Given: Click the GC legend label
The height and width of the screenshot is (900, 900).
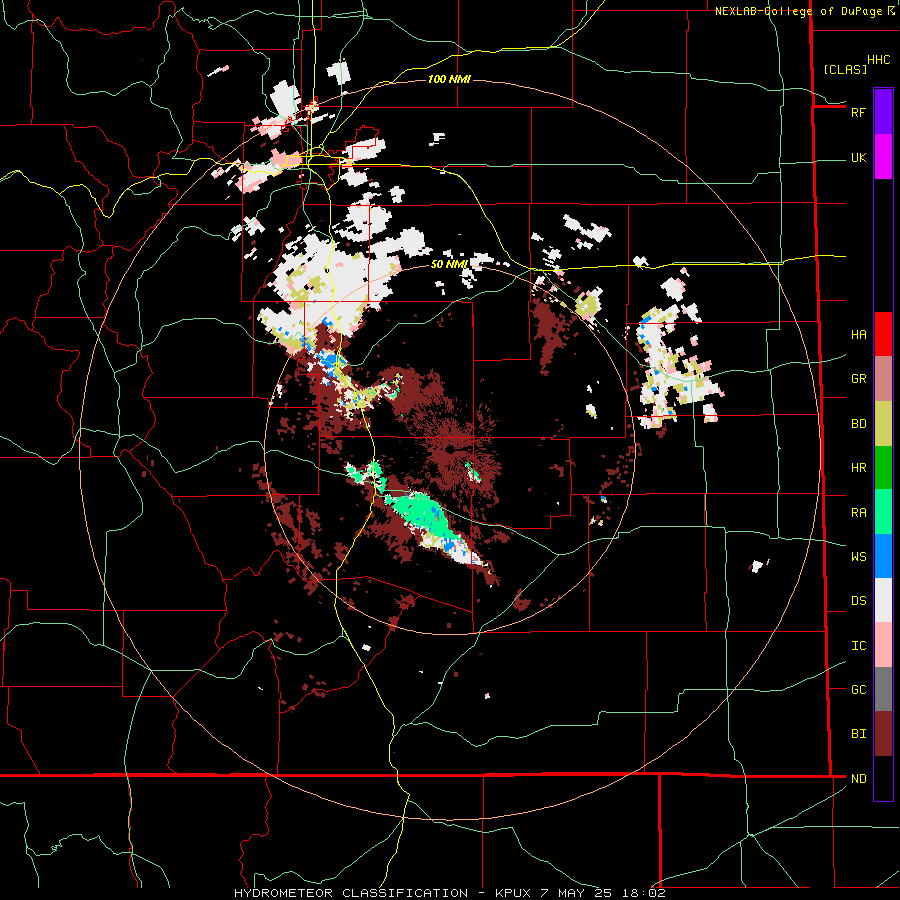Looking at the screenshot, I should [858, 689].
